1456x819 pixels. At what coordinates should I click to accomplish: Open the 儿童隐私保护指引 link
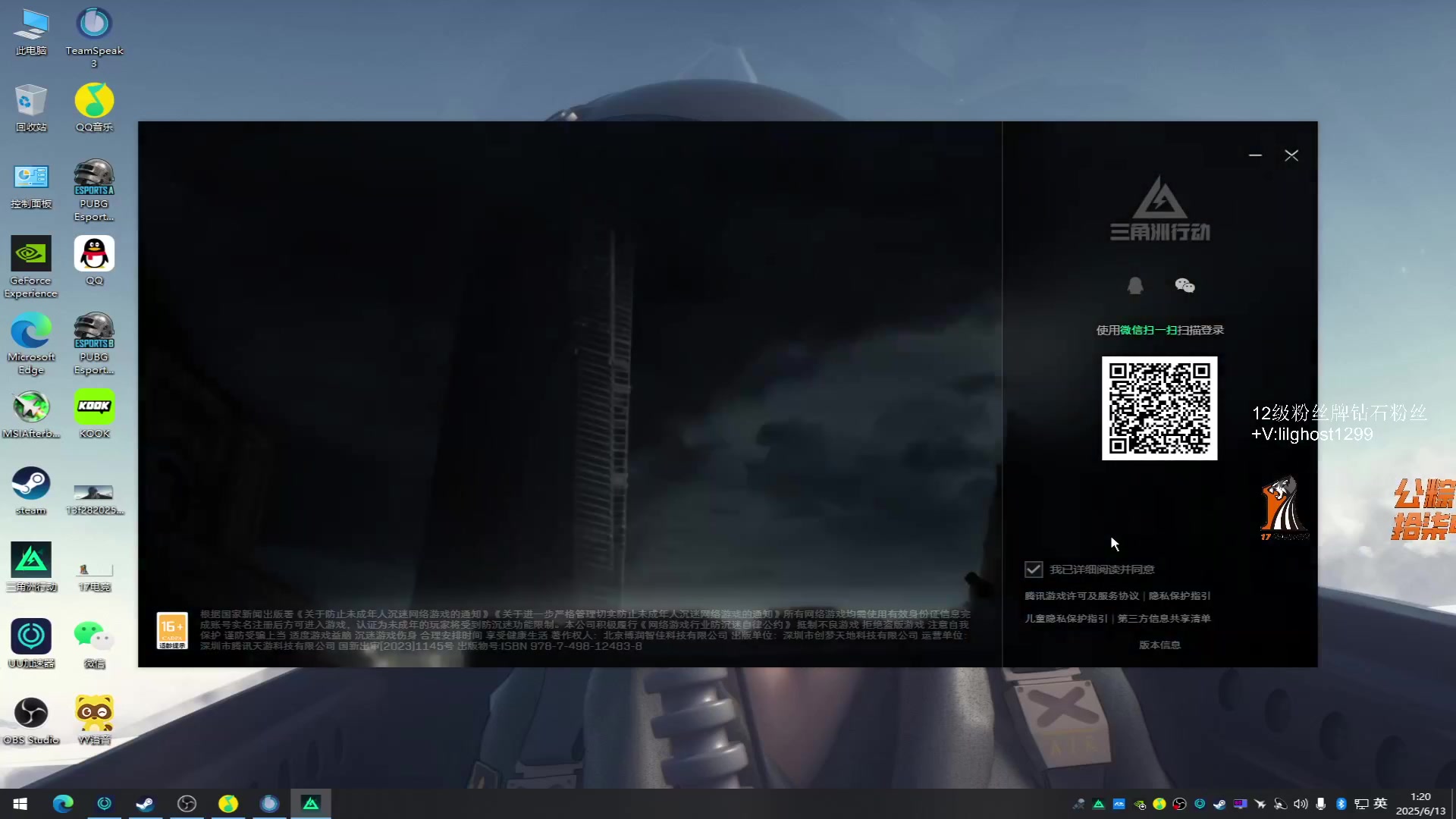[x=1066, y=619]
